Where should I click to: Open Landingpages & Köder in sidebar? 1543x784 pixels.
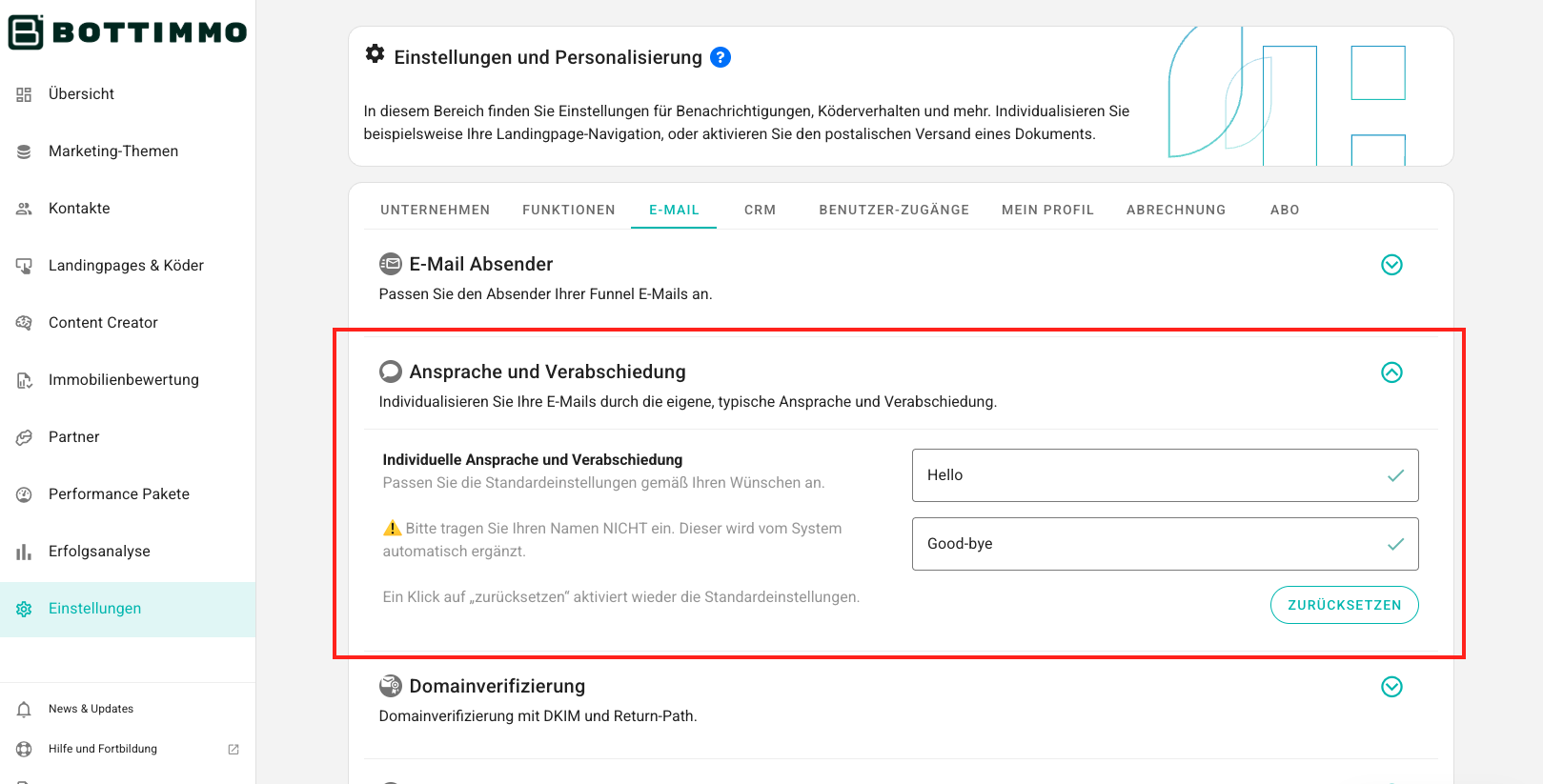pos(126,266)
